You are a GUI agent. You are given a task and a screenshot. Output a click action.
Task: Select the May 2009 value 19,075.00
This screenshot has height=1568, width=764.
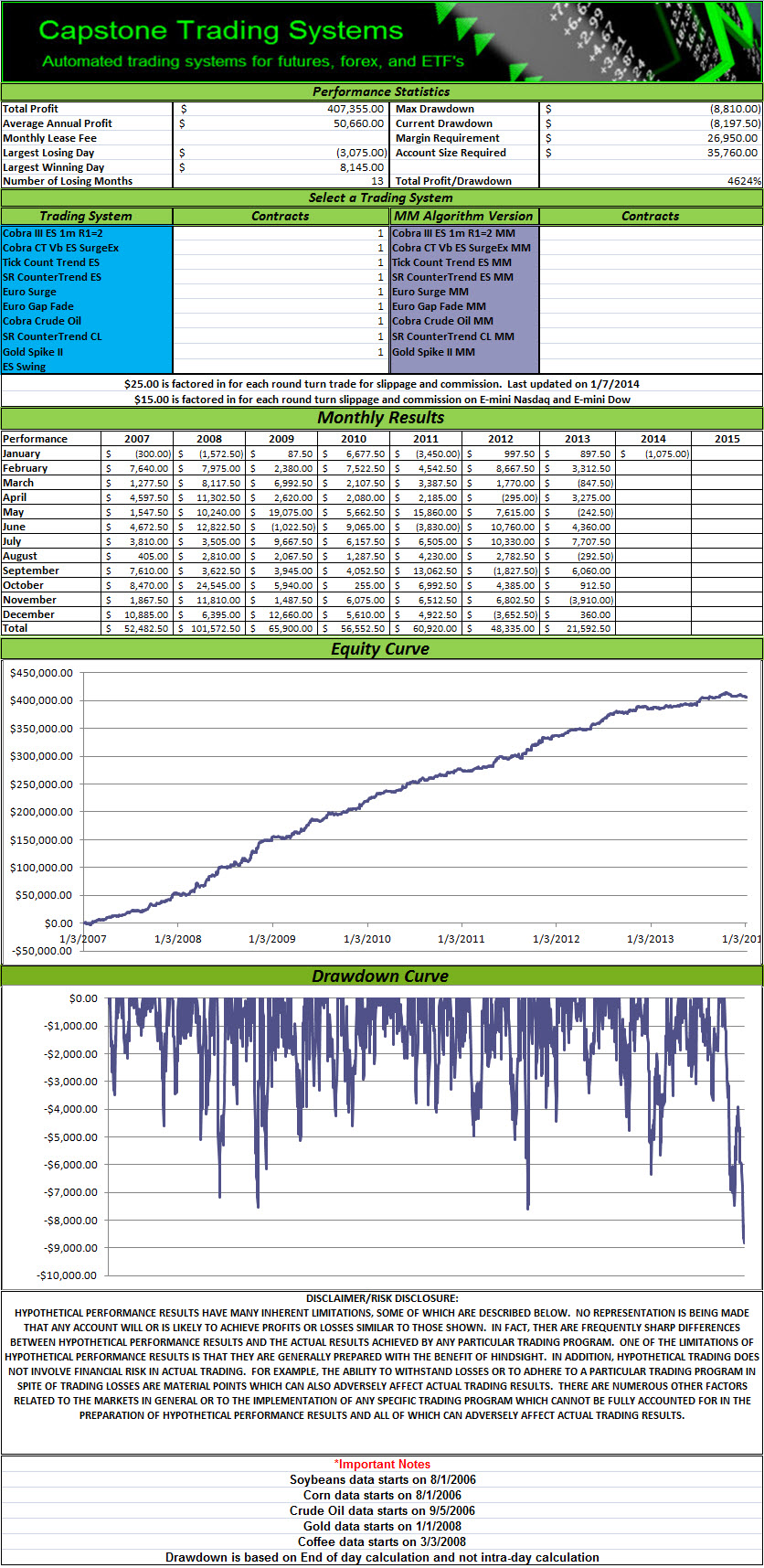[x=292, y=512]
